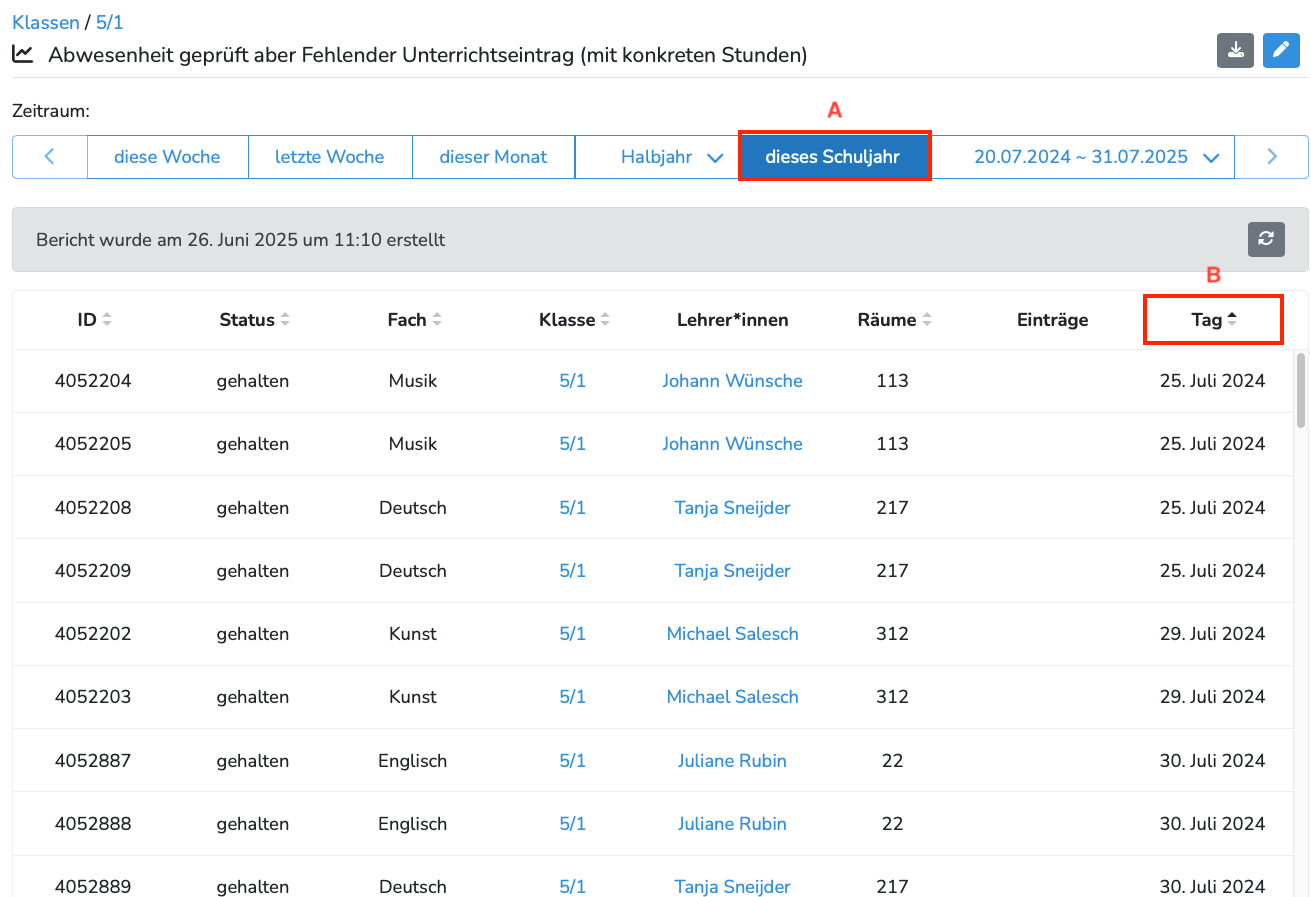
Task: Go to next period with right arrow
Action: pyautogui.click(x=1271, y=157)
